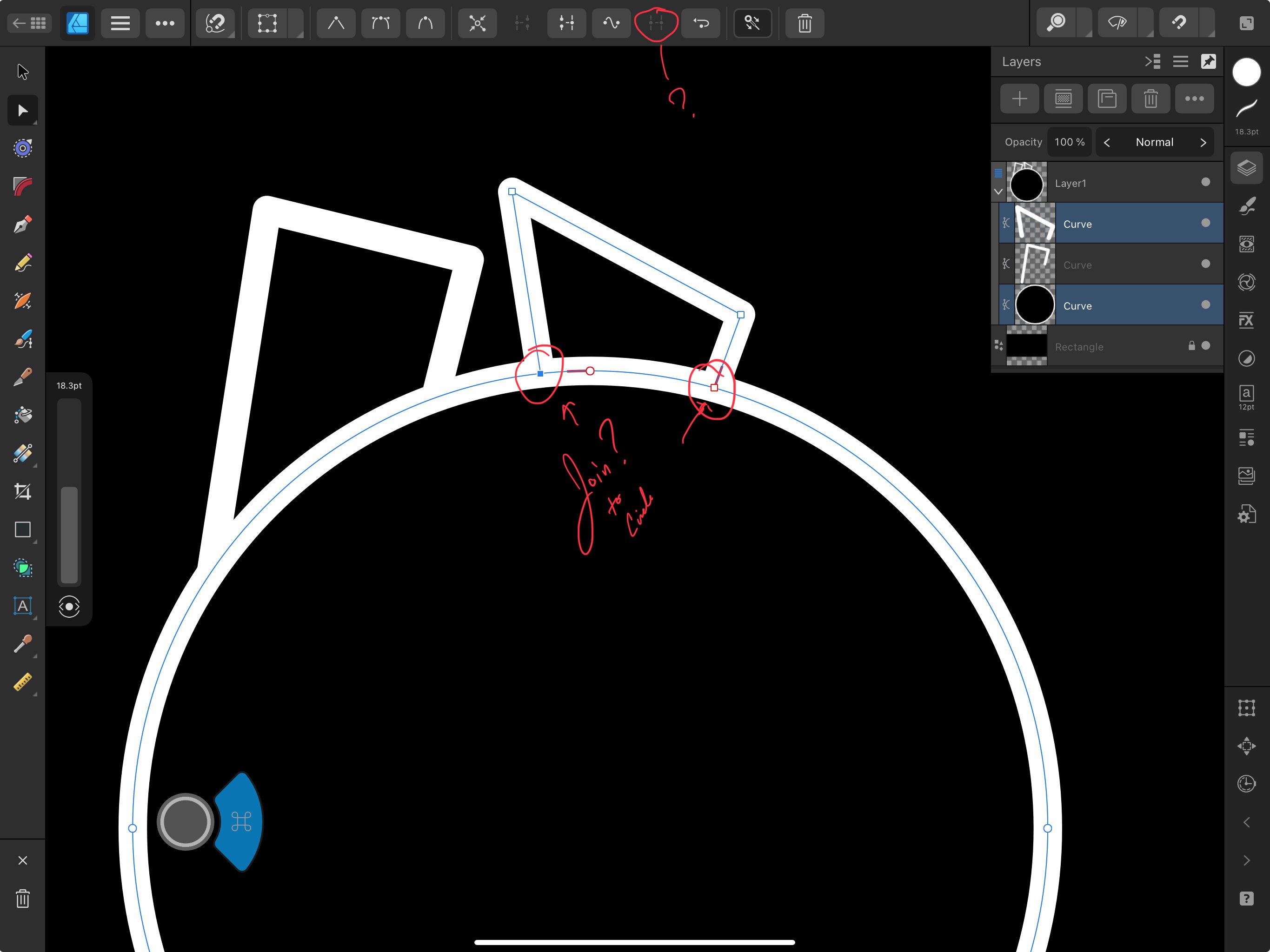Click the Opacity 100 % field
1270x952 pixels.
point(1069,142)
